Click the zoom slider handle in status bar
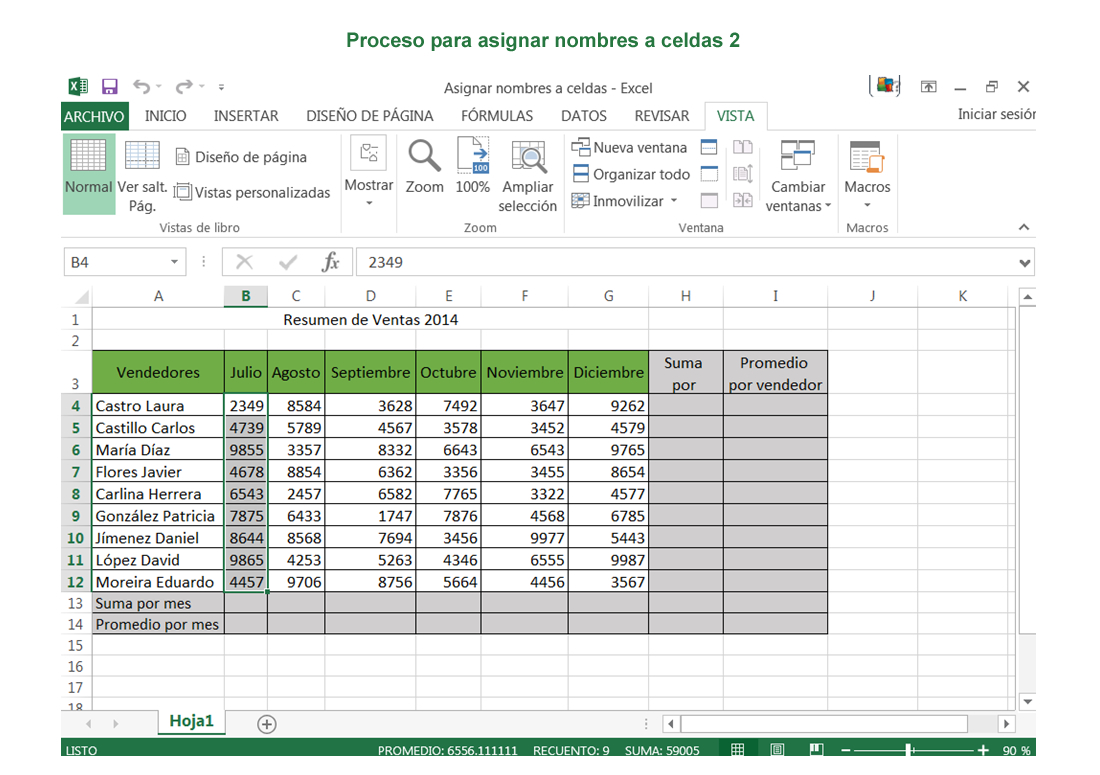Viewport: 1100px width, 775px height. (x=908, y=750)
